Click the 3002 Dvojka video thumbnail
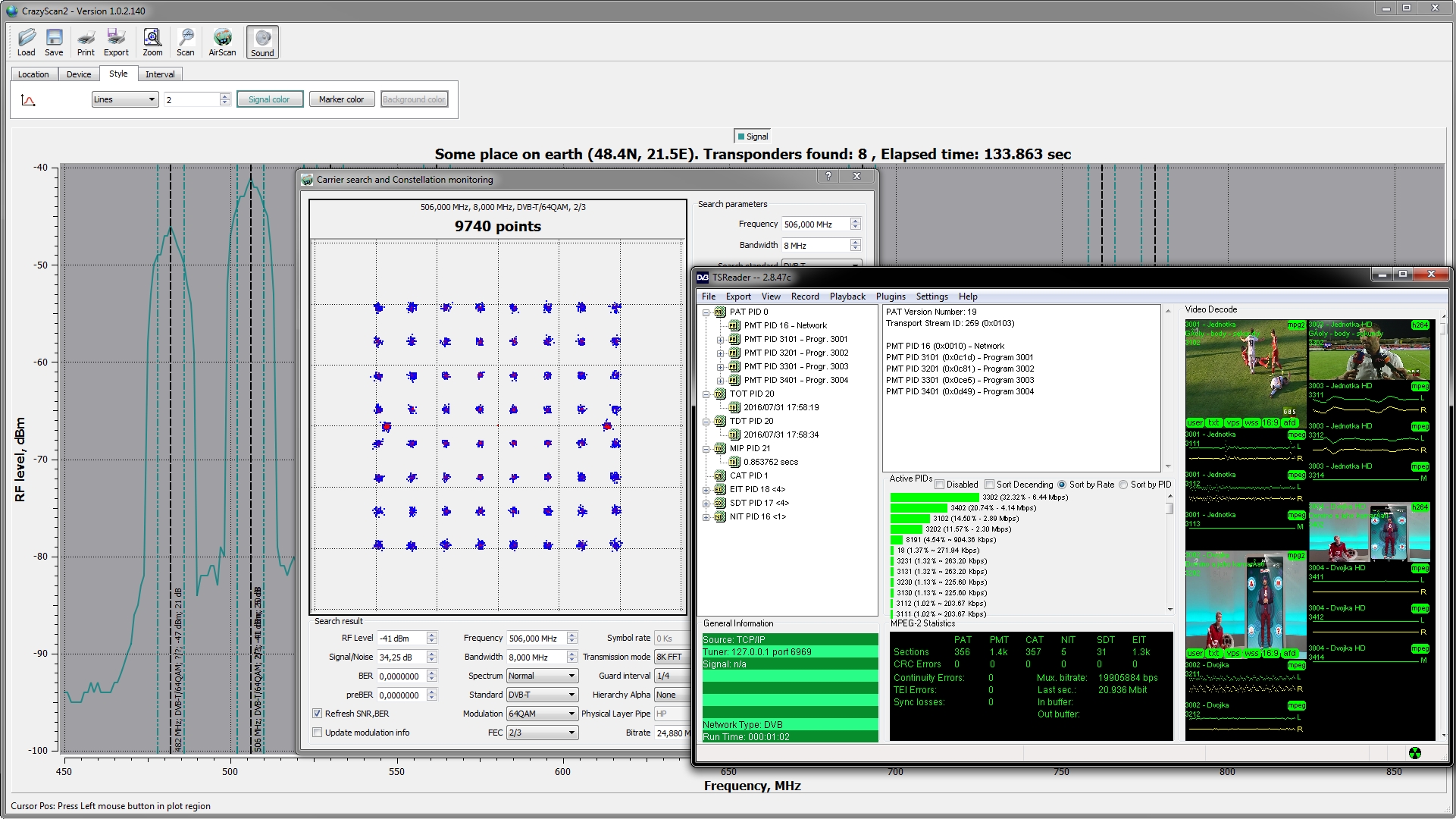 pyautogui.click(x=1245, y=604)
